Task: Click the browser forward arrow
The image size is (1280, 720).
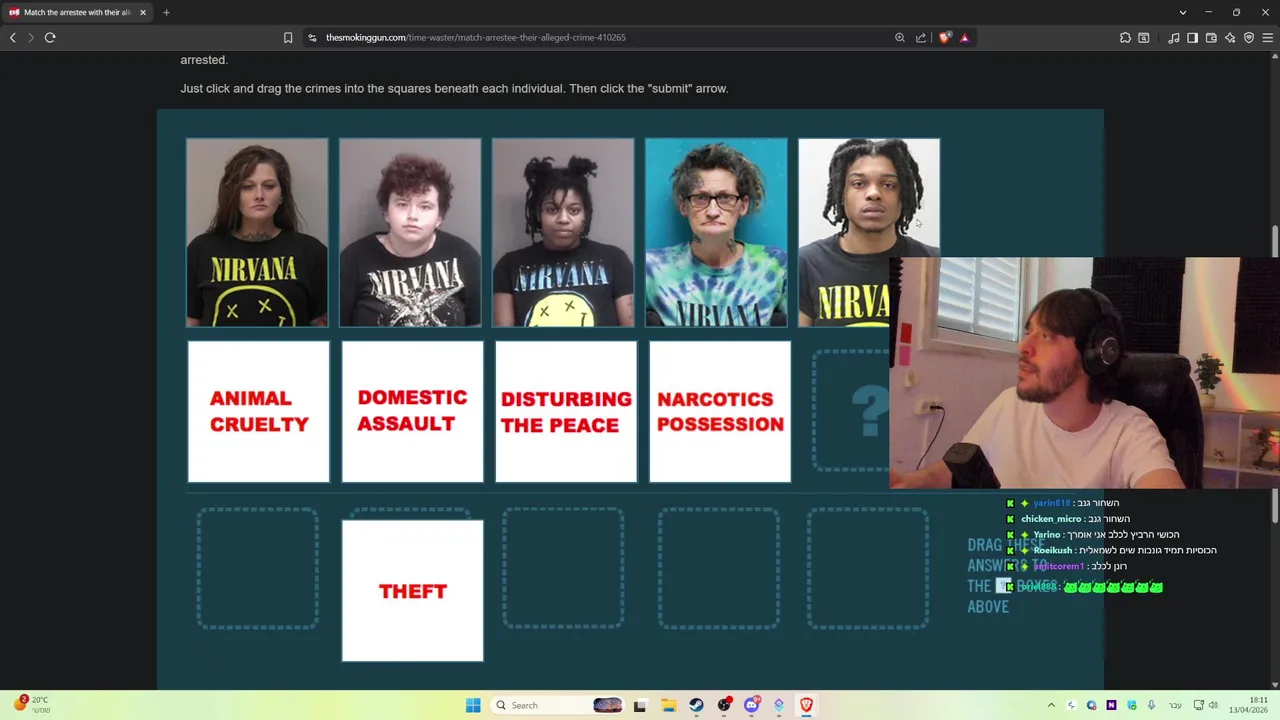Action: 31,37
